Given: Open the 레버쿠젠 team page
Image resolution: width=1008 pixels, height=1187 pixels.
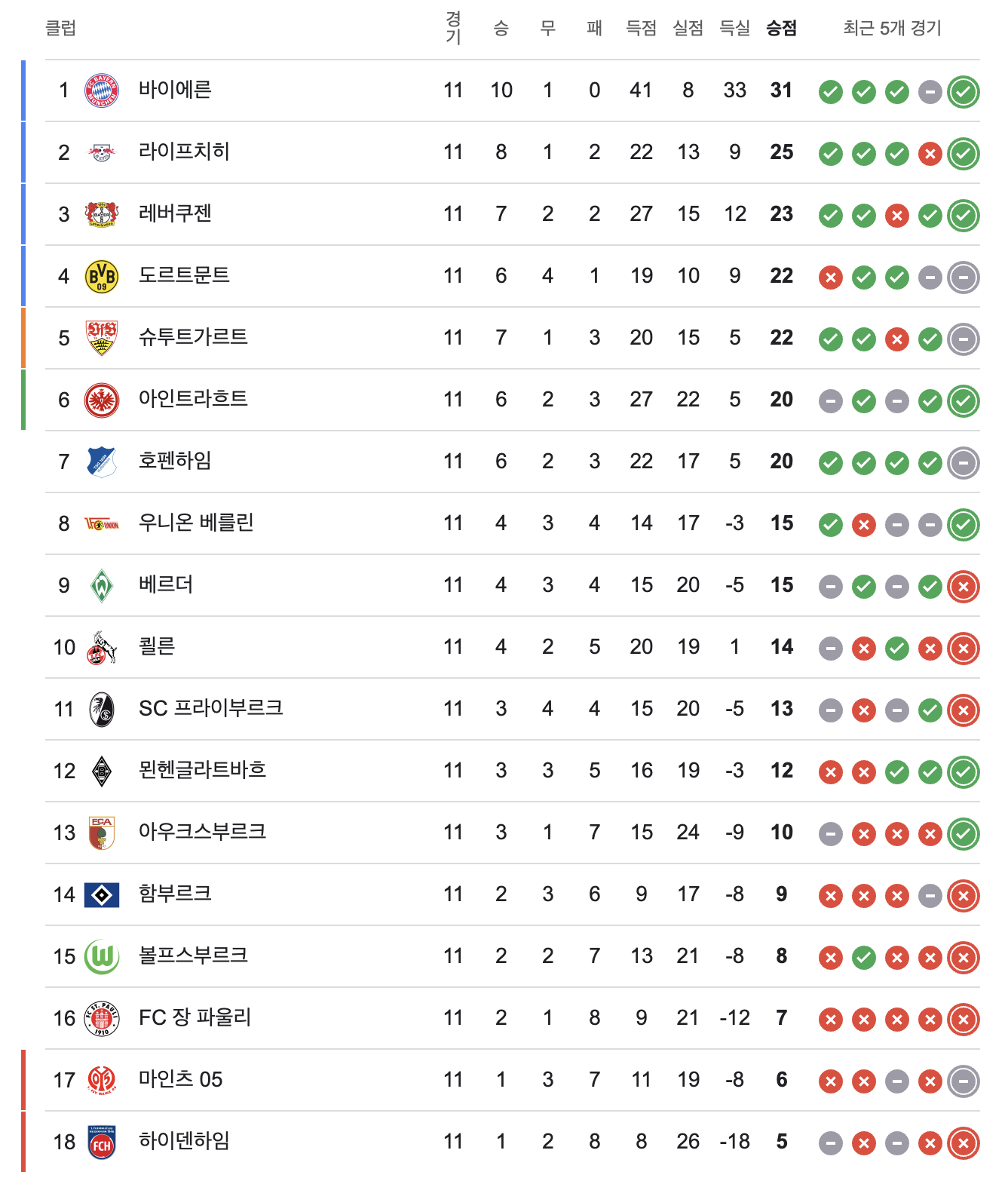Looking at the screenshot, I should (175, 213).
